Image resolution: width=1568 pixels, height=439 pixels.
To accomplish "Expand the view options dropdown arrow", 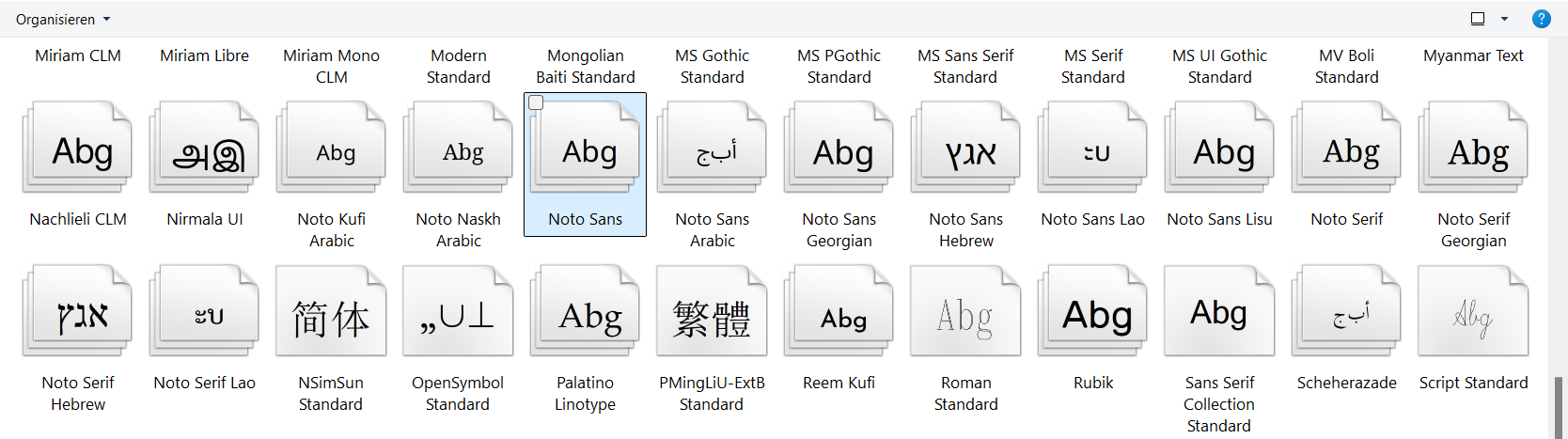I will (x=1504, y=19).
